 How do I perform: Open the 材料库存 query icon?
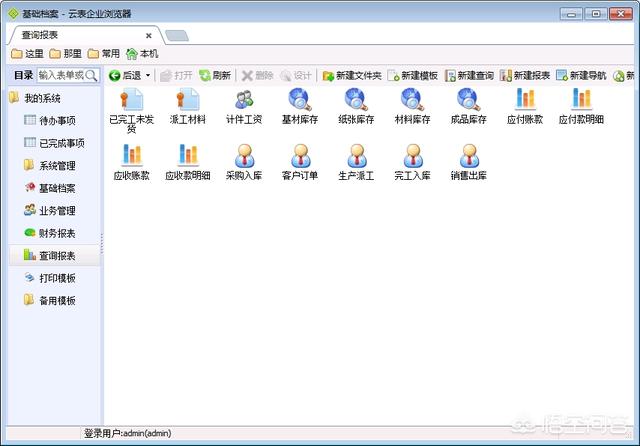(x=413, y=106)
